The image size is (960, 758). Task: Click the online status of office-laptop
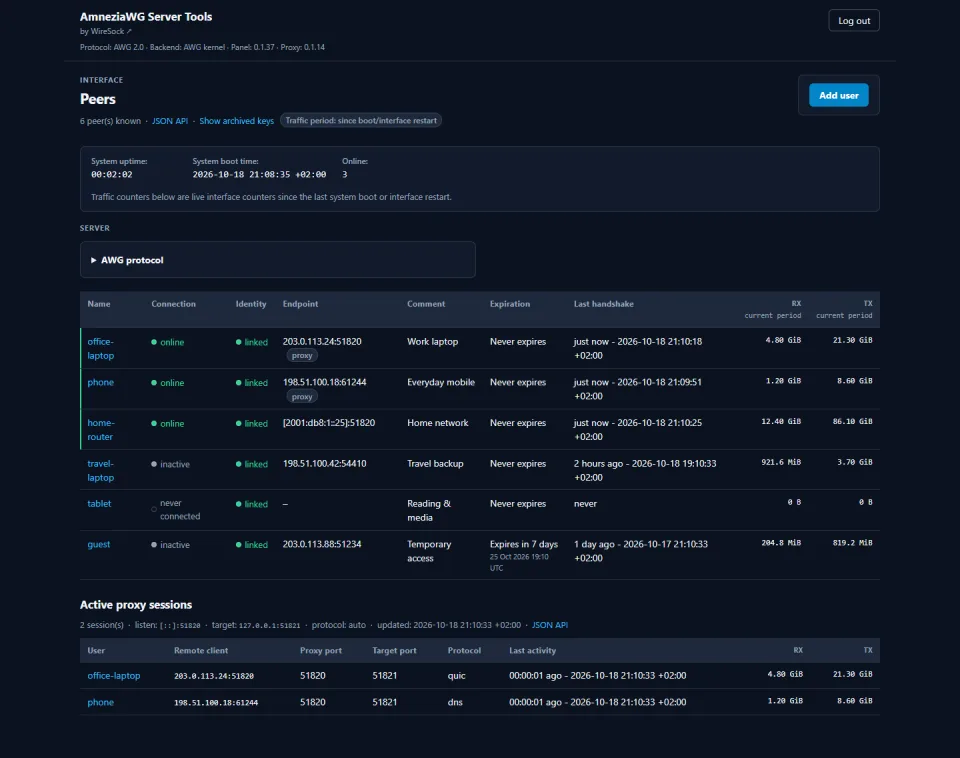click(x=168, y=342)
